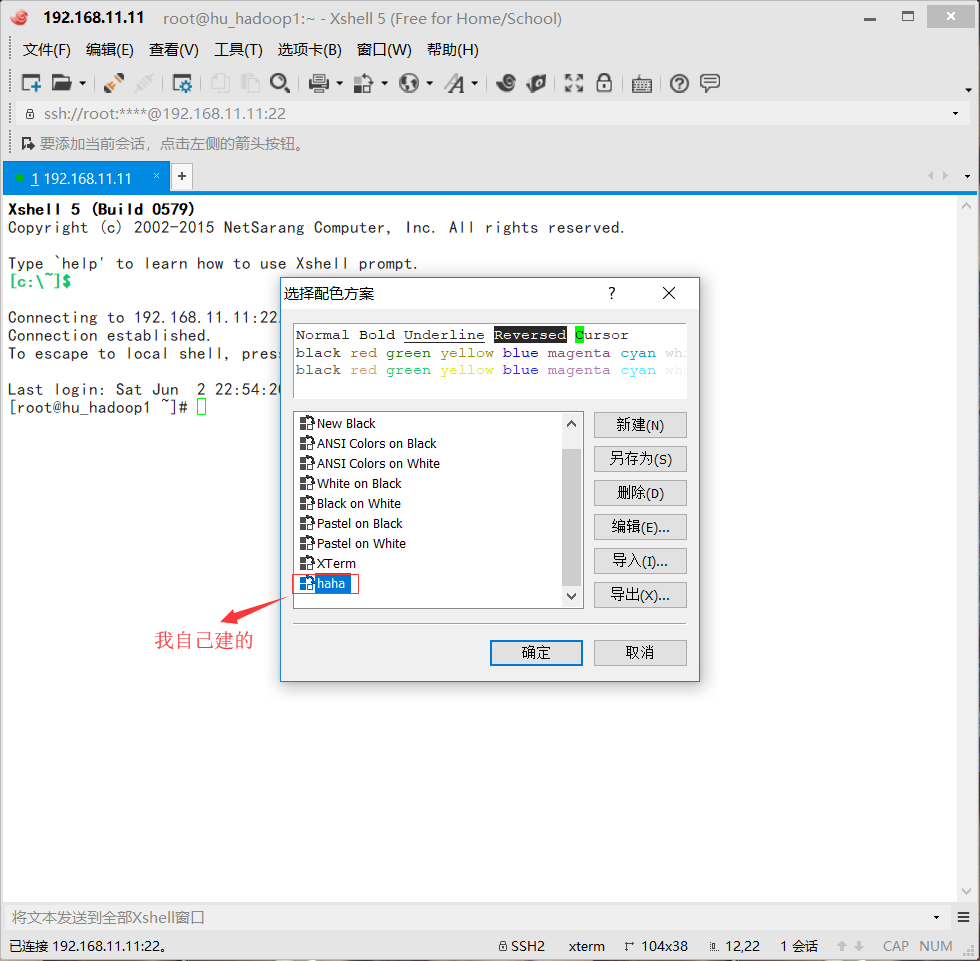This screenshot has height=961, width=980.
Task: Select the haha color scheme
Action: (x=325, y=583)
